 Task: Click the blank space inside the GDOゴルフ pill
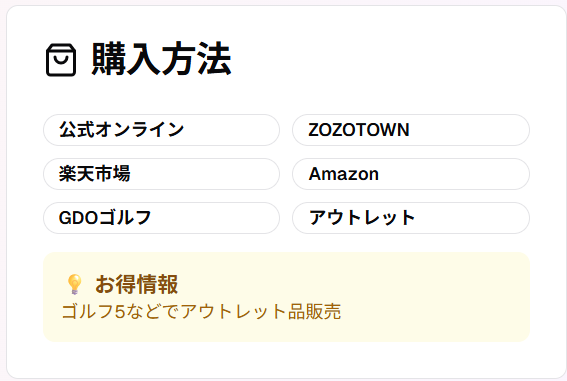[x=215, y=218]
